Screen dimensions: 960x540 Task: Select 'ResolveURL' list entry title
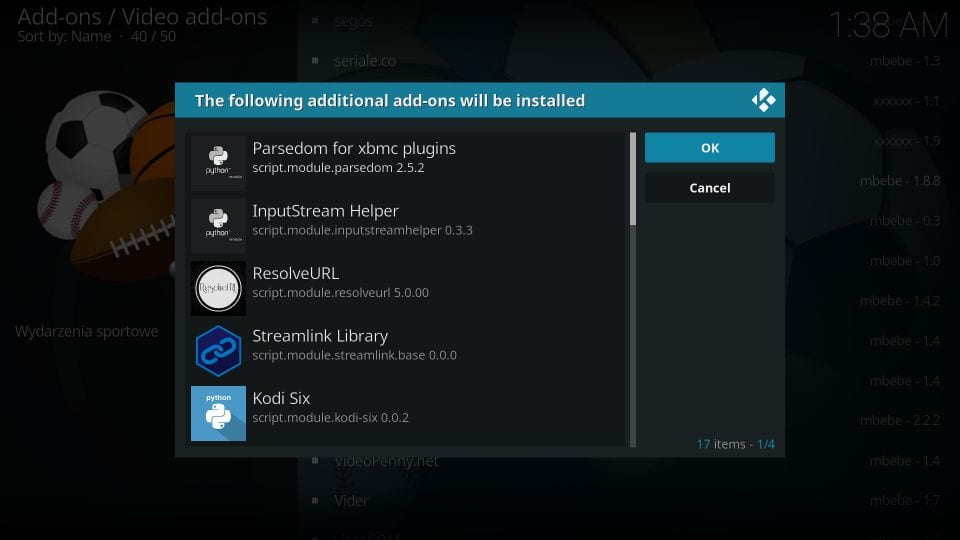click(x=296, y=273)
